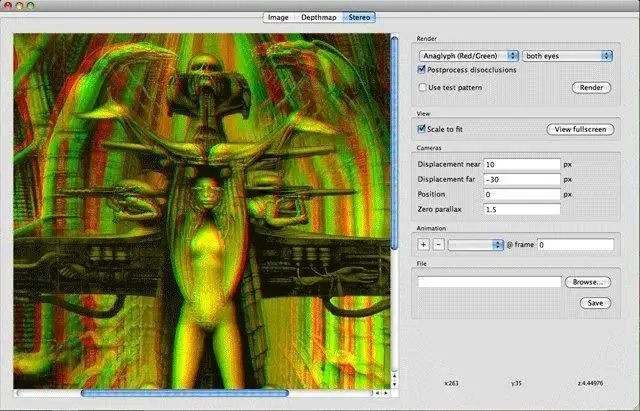Select the Stereo tab
The width and height of the screenshot is (640, 411).
point(359,18)
